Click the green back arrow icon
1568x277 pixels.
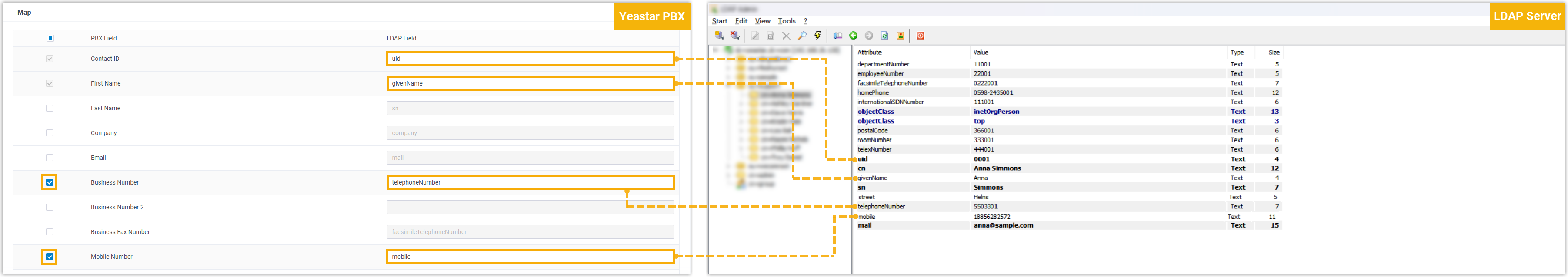(x=854, y=36)
